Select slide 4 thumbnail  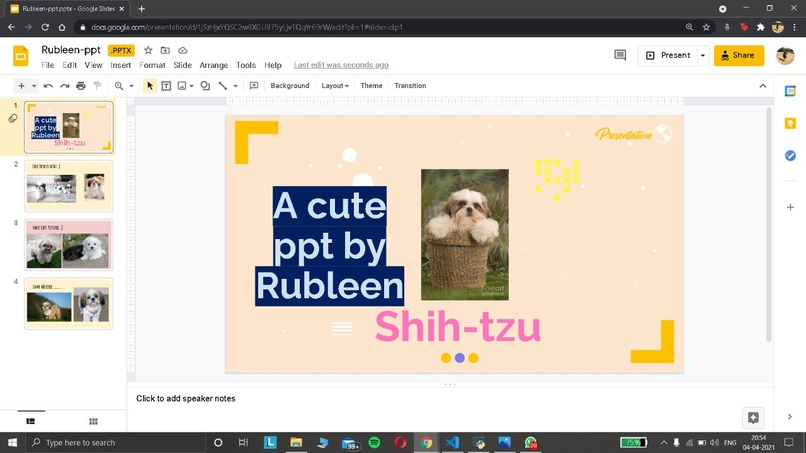[69, 303]
